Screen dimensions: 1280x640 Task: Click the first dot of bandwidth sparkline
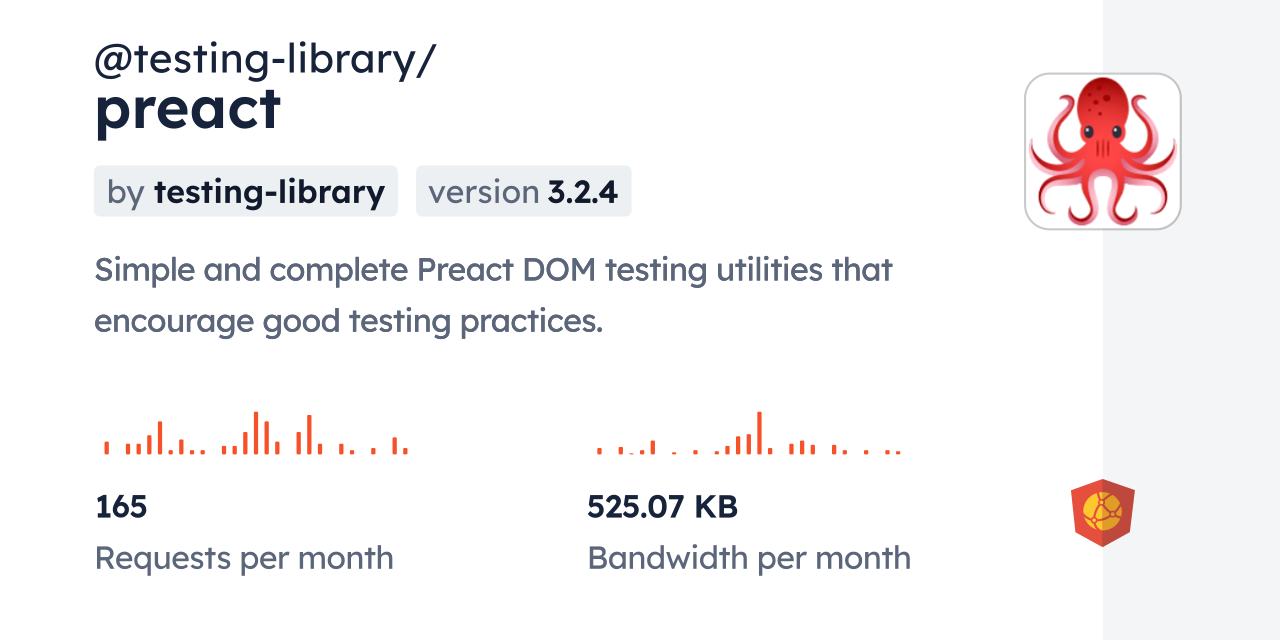599,451
